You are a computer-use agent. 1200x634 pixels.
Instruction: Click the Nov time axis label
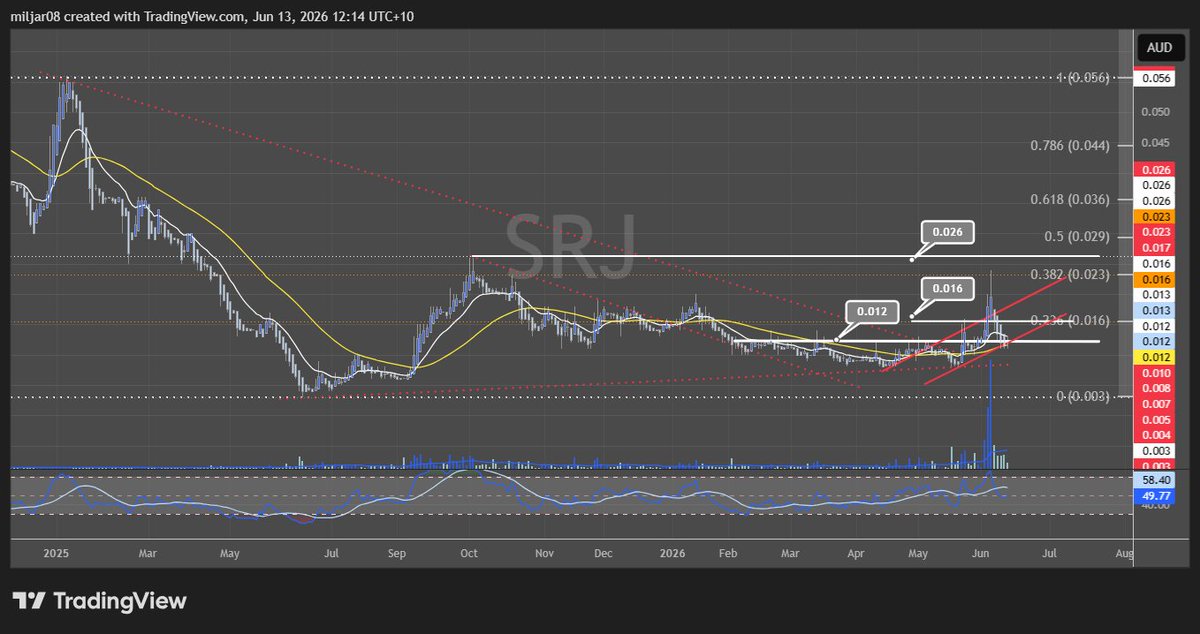click(544, 552)
